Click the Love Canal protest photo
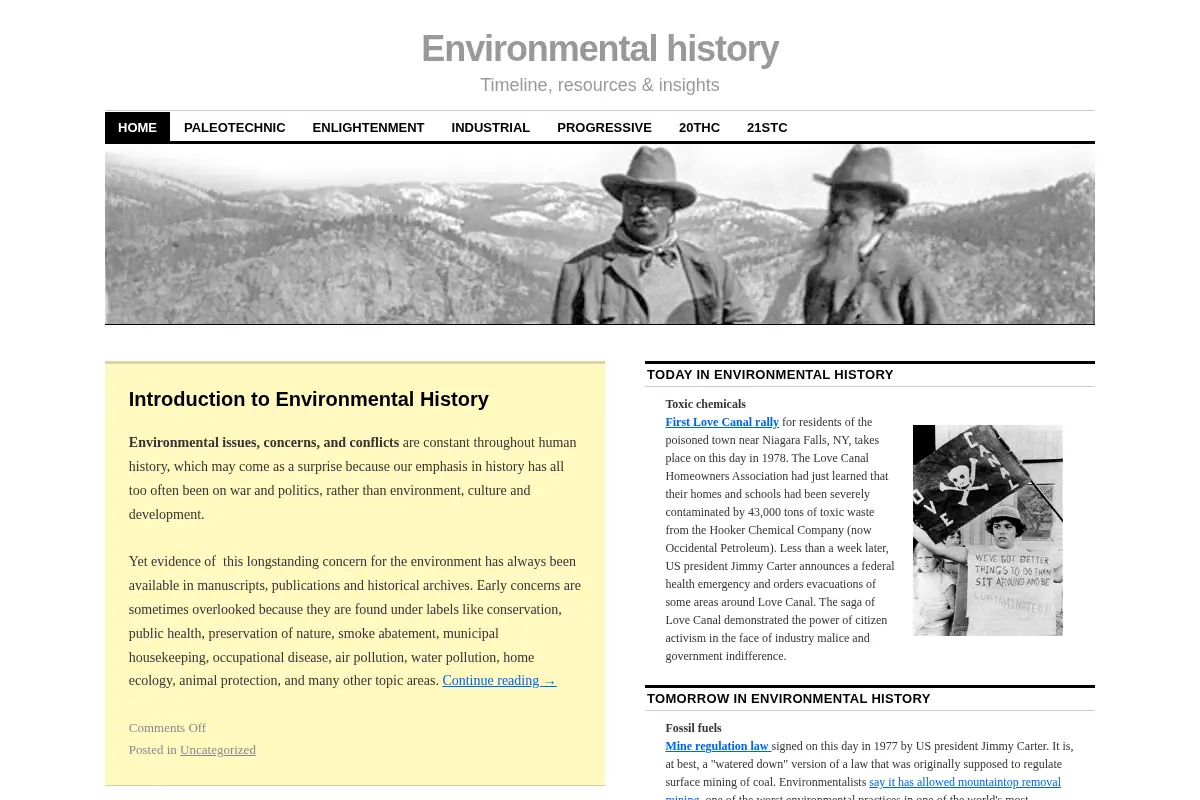The image size is (1200, 800). click(x=988, y=530)
